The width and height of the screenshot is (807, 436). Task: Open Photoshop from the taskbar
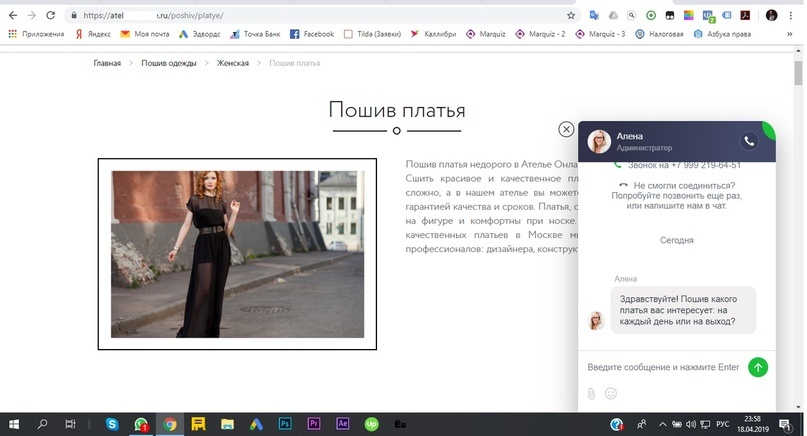click(285, 424)
